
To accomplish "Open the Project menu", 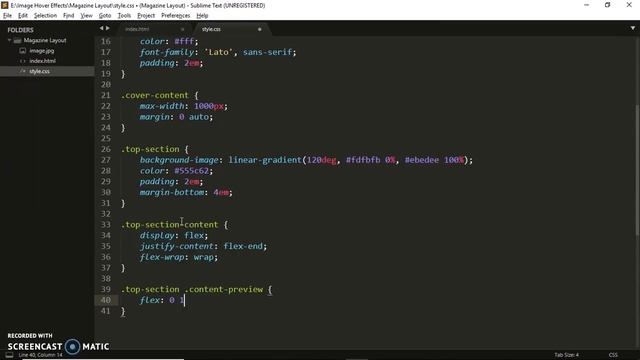I will (146, 16).
